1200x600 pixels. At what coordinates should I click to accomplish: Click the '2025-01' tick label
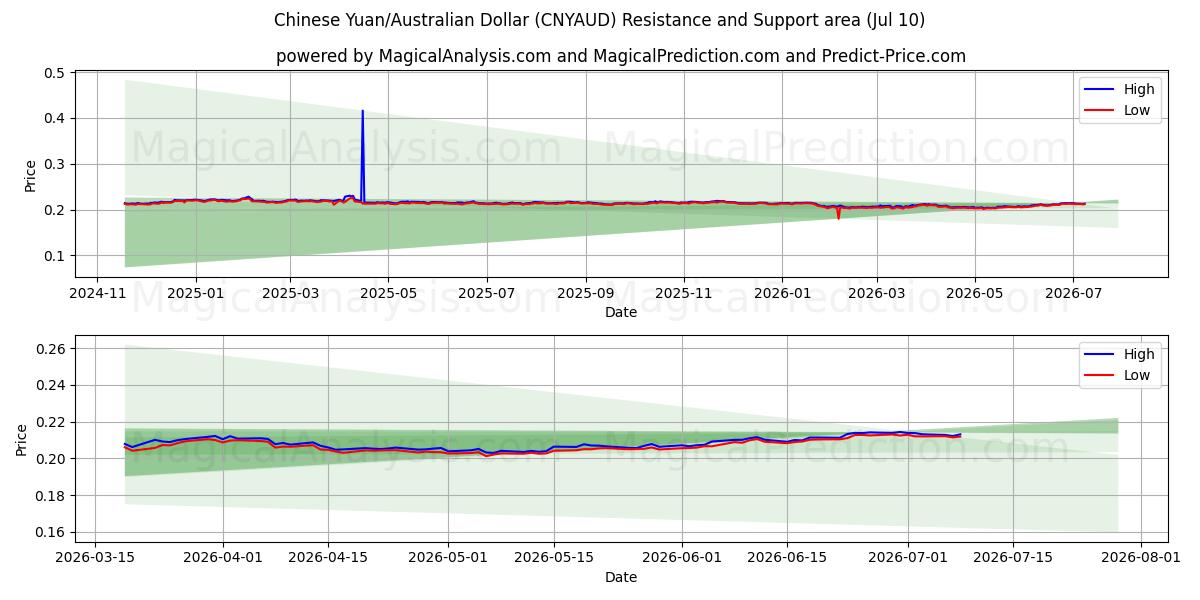click(x=194, y=293)
